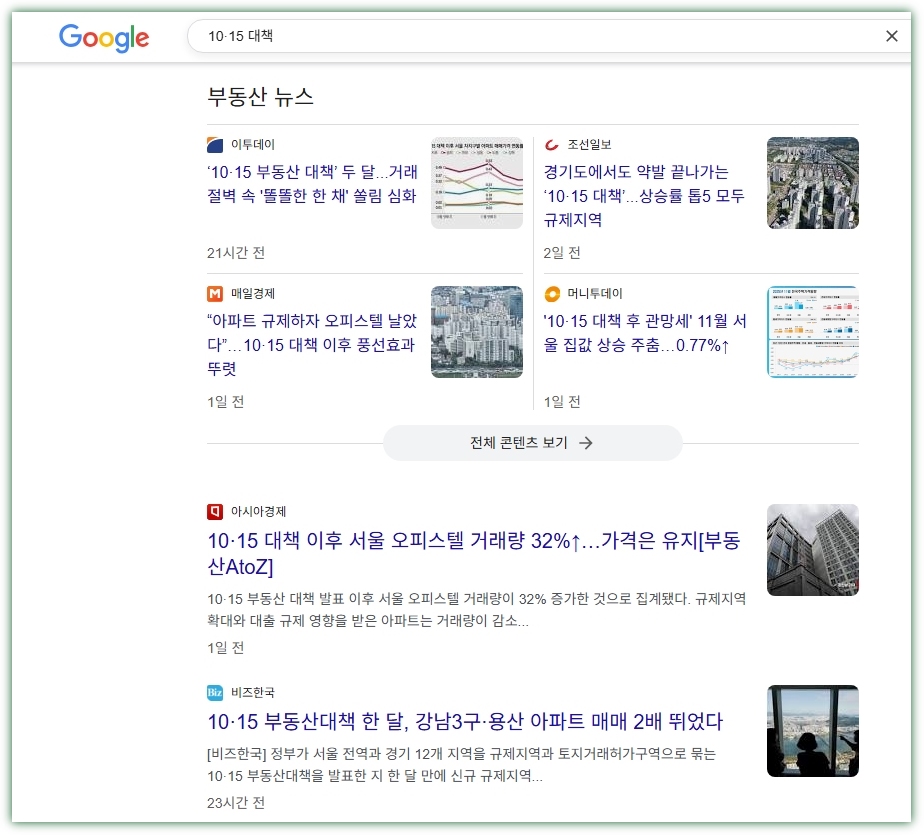Open 아시아경제 오피스텔 거래량 32% headline
The image size is (924, 835).
pyautogui.click(x=473, y=554)
